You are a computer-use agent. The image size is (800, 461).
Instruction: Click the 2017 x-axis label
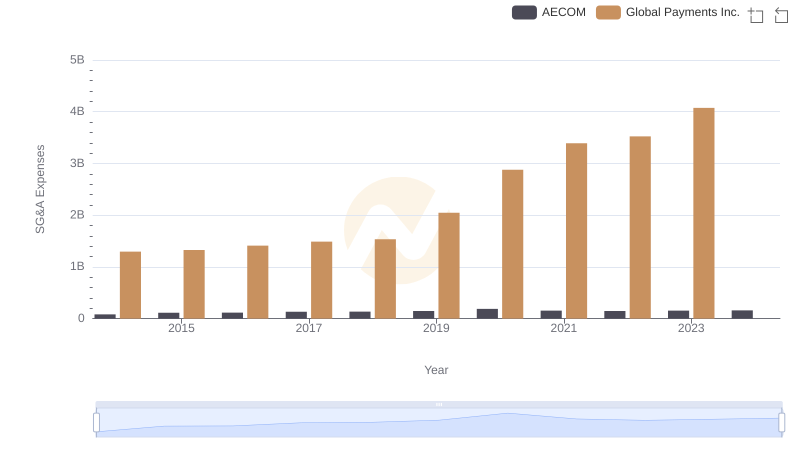[309, 328]
